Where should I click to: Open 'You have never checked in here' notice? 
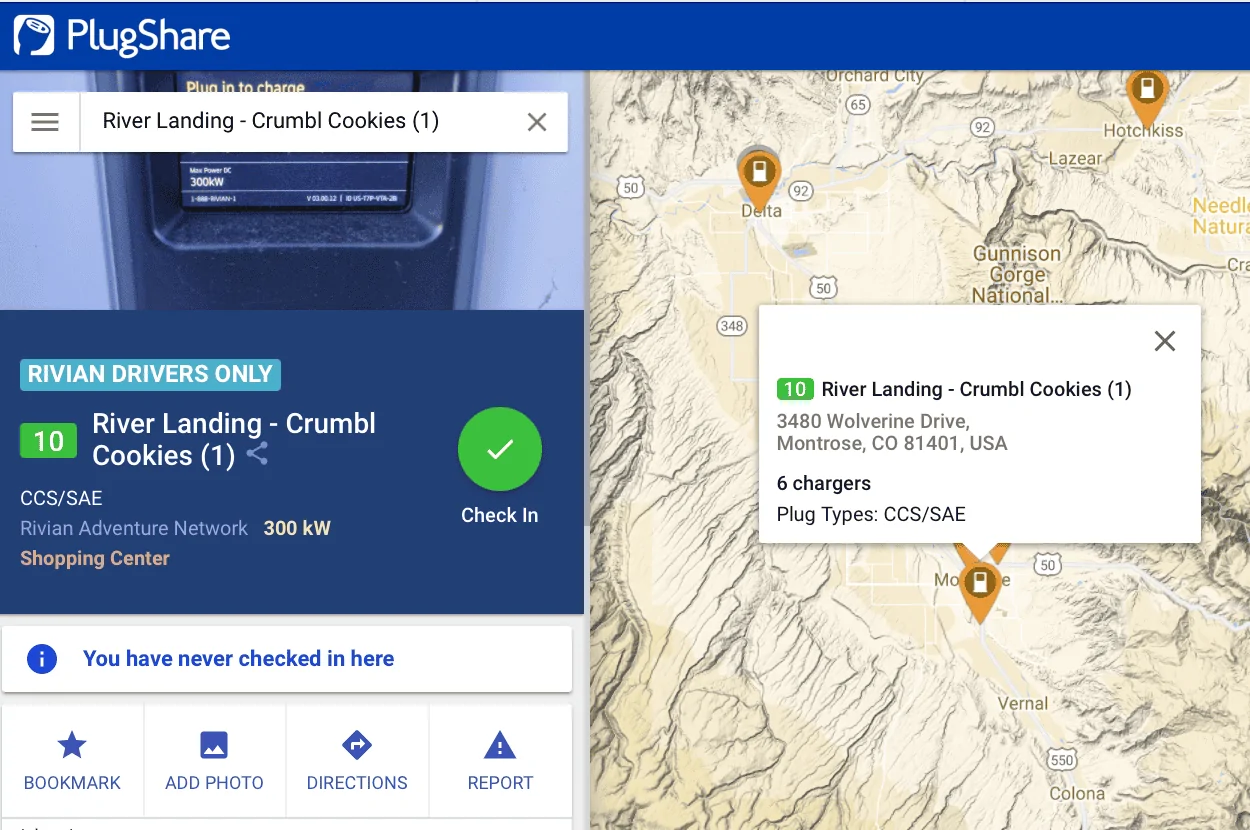pyautogui.click(x=287, y=659)
